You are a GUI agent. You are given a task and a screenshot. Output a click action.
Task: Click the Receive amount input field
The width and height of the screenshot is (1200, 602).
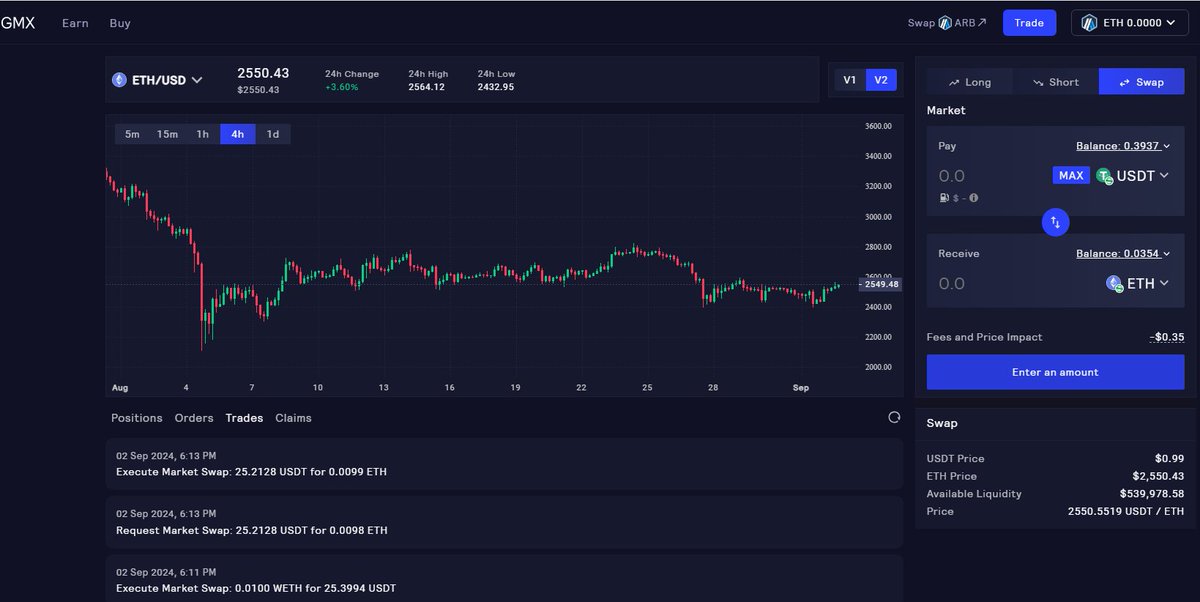coord(1015,284)
